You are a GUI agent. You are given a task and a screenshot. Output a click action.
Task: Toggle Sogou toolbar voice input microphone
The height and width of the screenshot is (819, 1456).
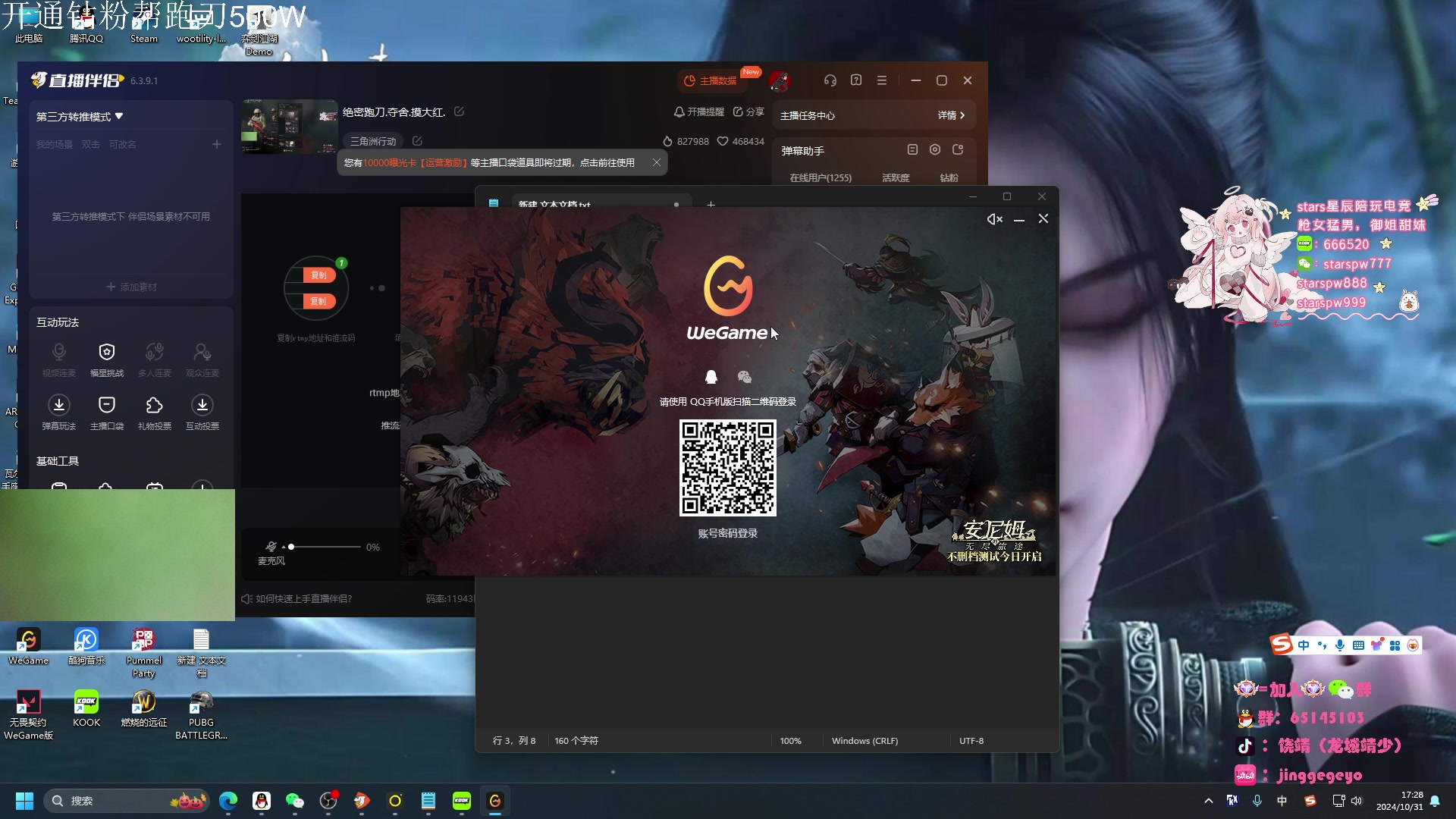point(1340,645)
